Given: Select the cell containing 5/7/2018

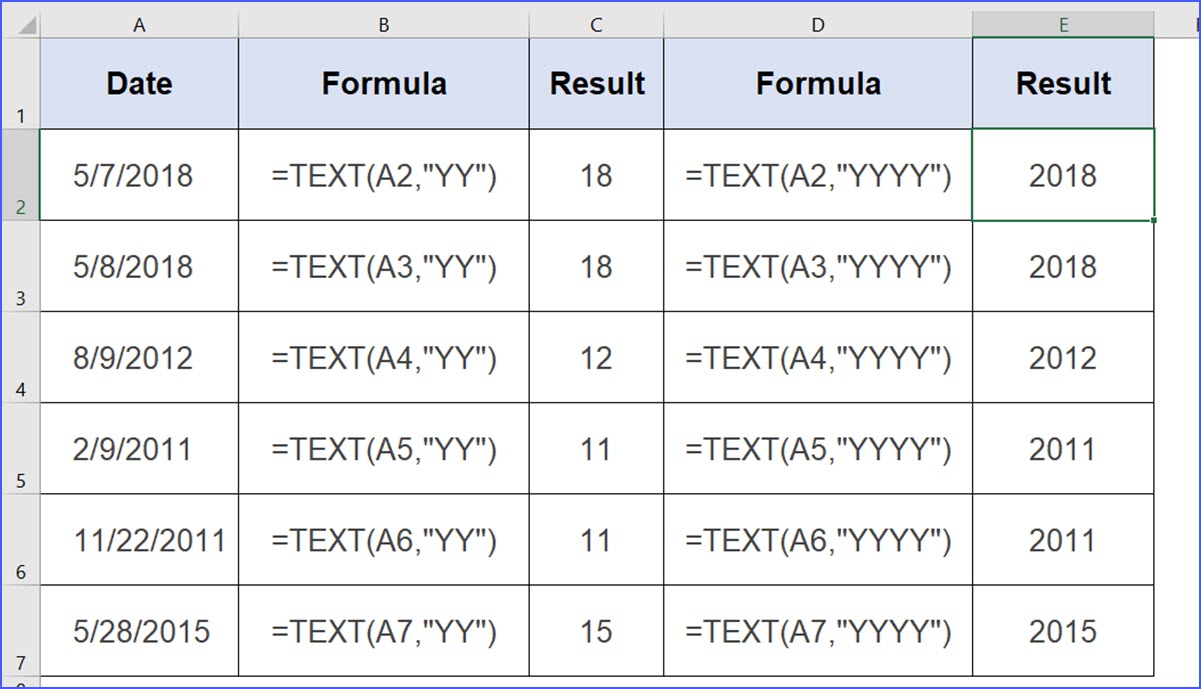Looking at the screenshot, I should pos(139,176).
